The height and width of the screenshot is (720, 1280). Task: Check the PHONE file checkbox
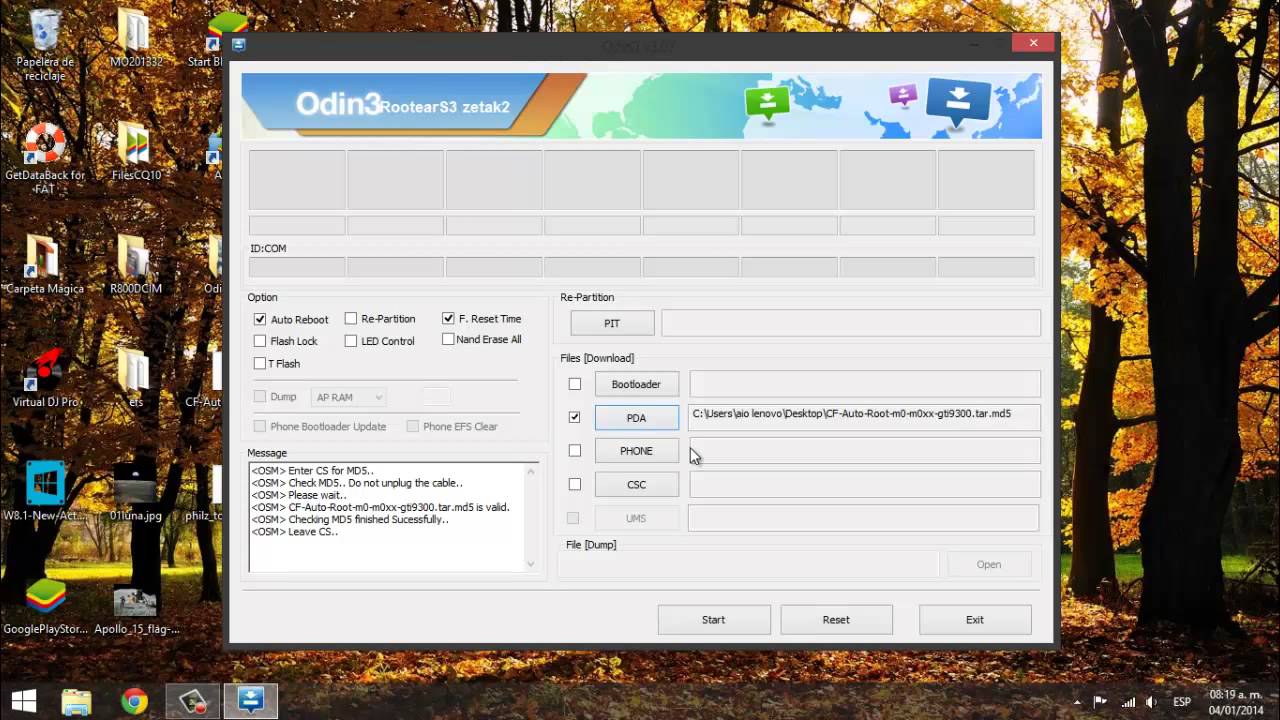574,451
